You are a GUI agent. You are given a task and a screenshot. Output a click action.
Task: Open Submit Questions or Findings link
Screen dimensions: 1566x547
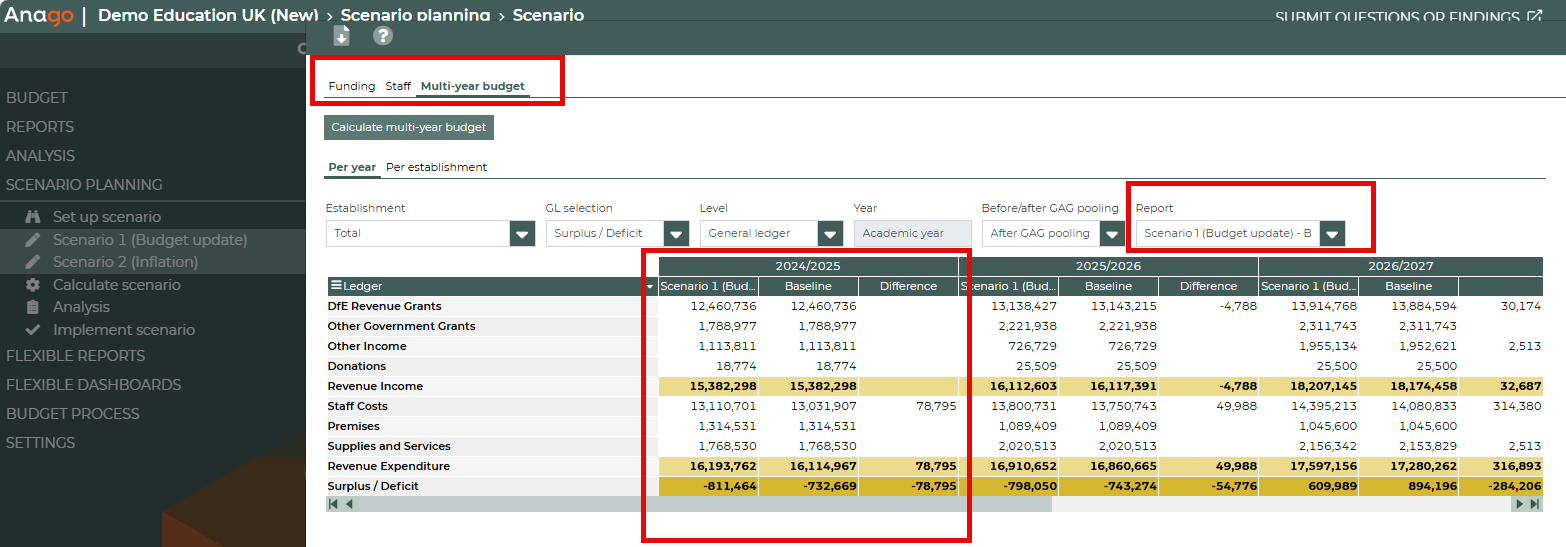coord(1408,17)
